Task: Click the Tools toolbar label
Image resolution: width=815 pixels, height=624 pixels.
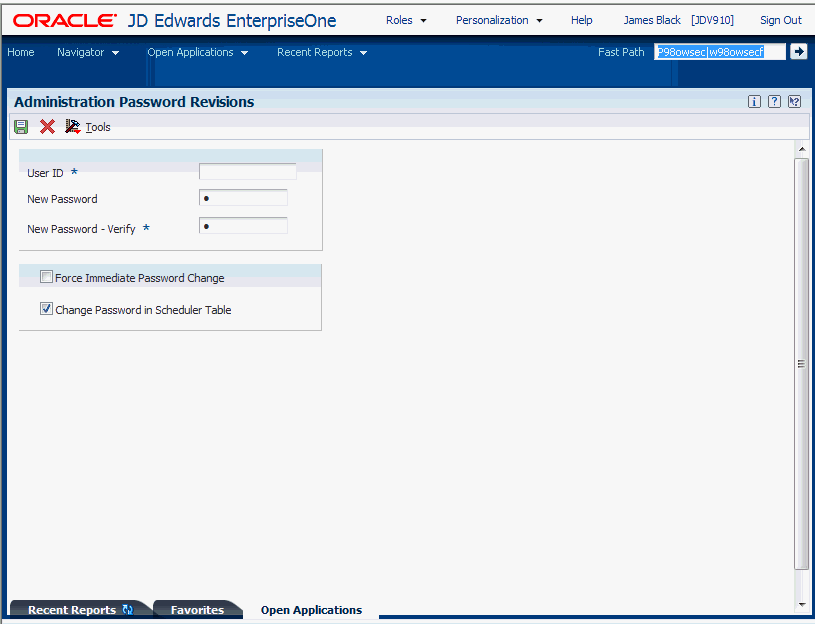Action: pyautogui.click(x=98, y=127)
